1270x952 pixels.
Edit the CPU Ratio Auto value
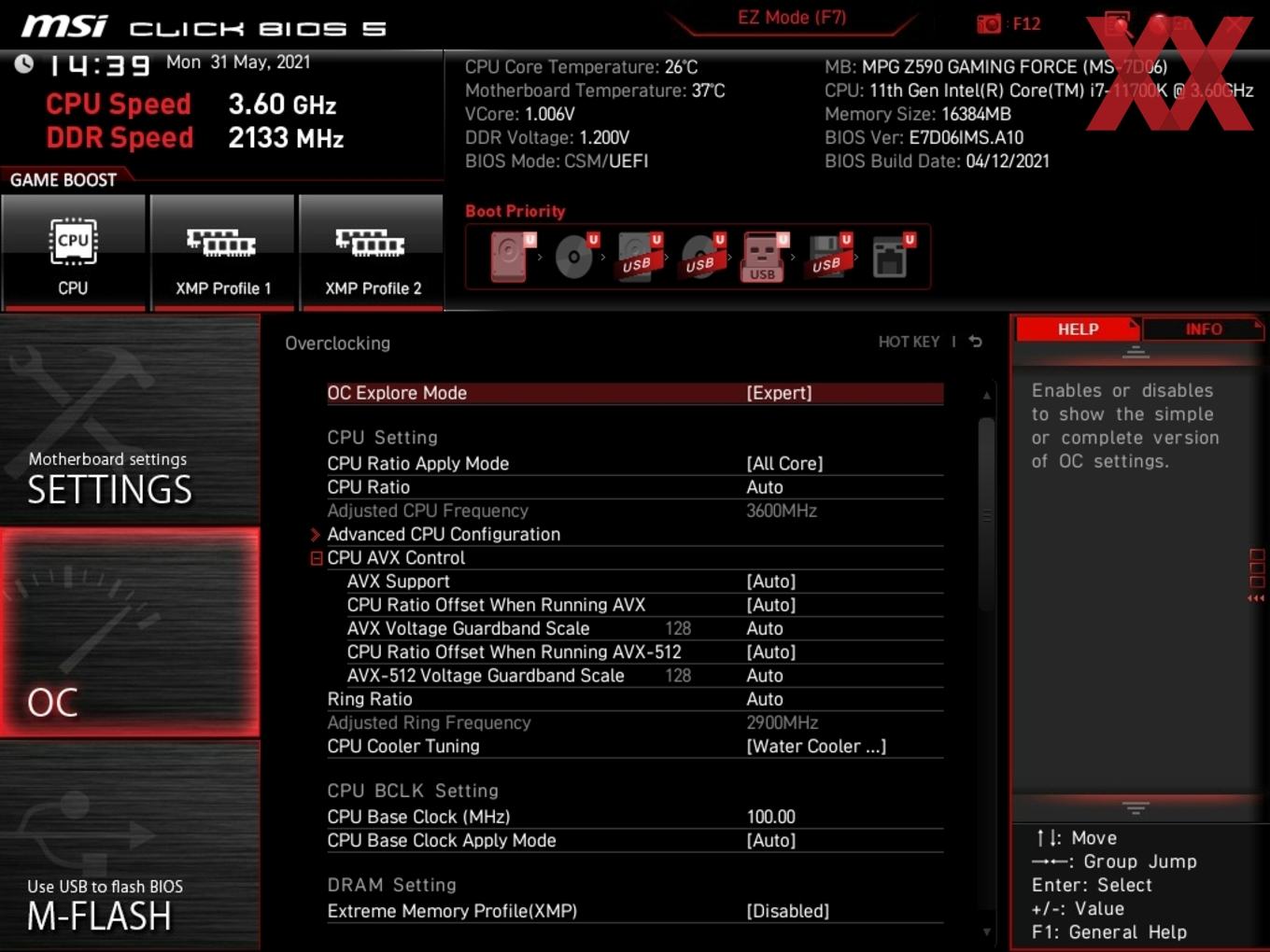pyautogui.click(x=635, y=487)
